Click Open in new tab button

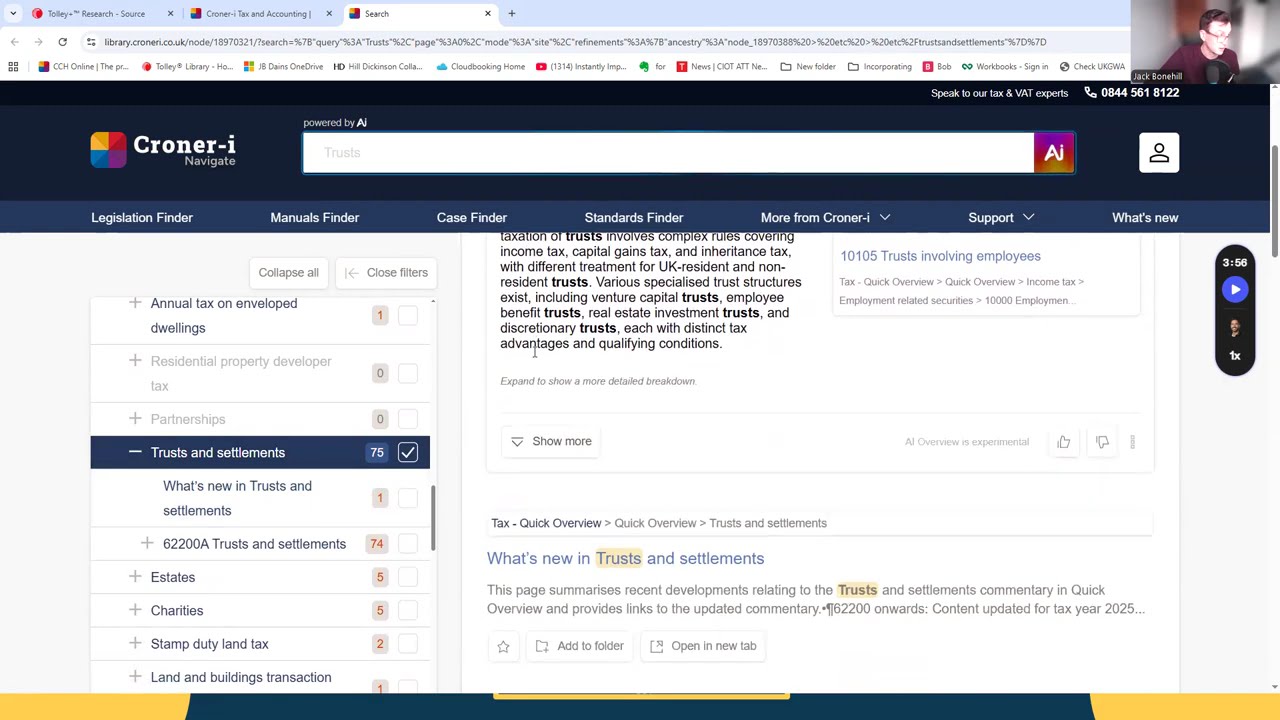point(703,646)
